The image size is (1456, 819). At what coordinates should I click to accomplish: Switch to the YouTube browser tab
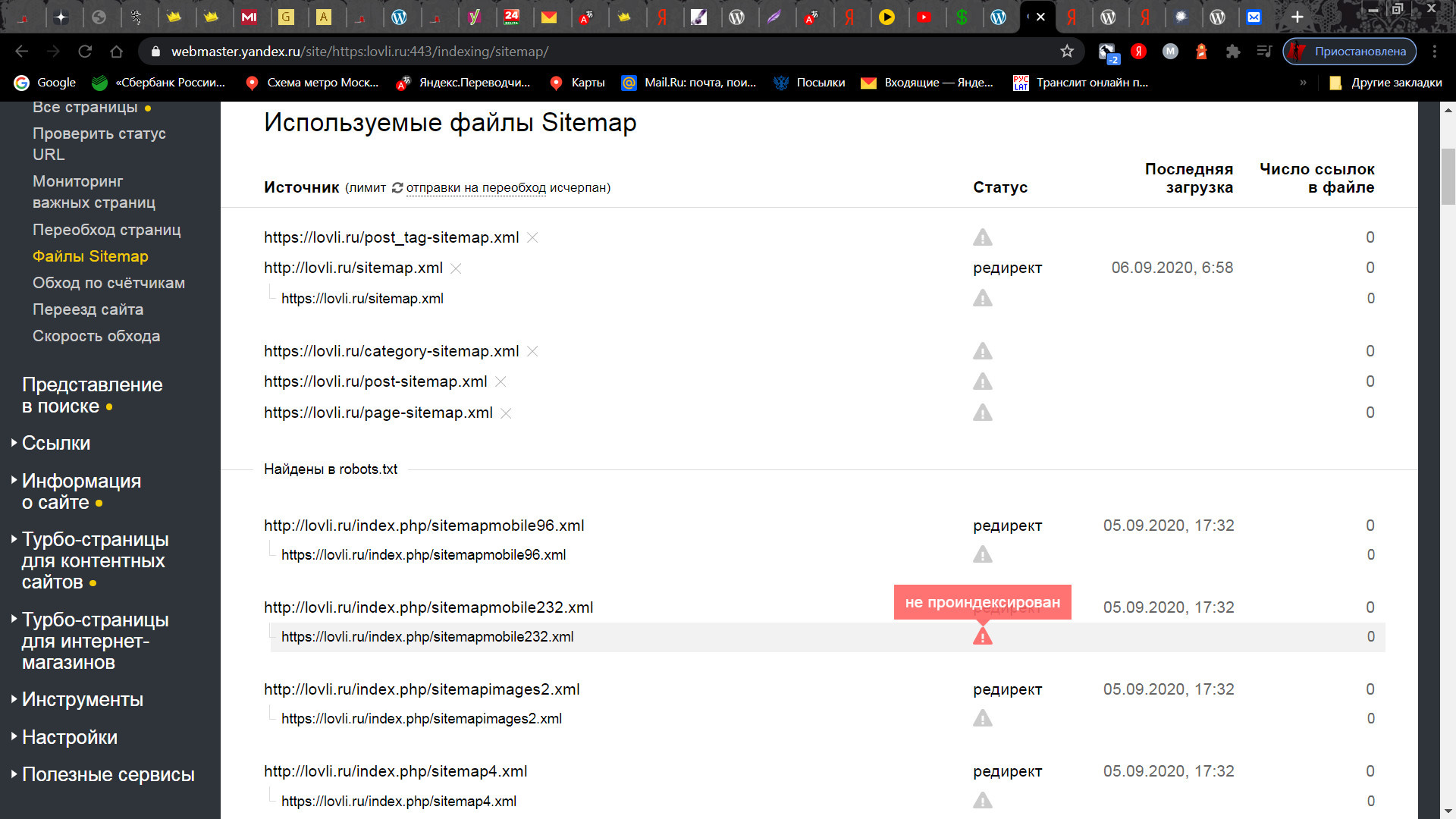coord(924,17)
